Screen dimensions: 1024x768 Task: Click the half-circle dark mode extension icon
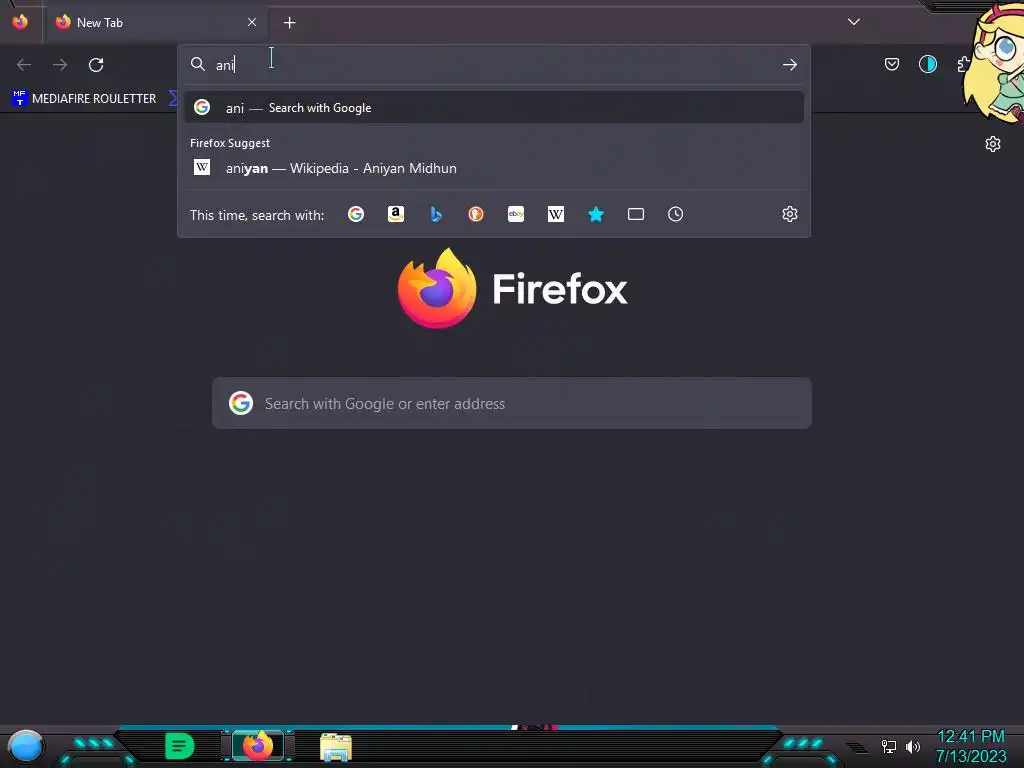coord(927,64)
